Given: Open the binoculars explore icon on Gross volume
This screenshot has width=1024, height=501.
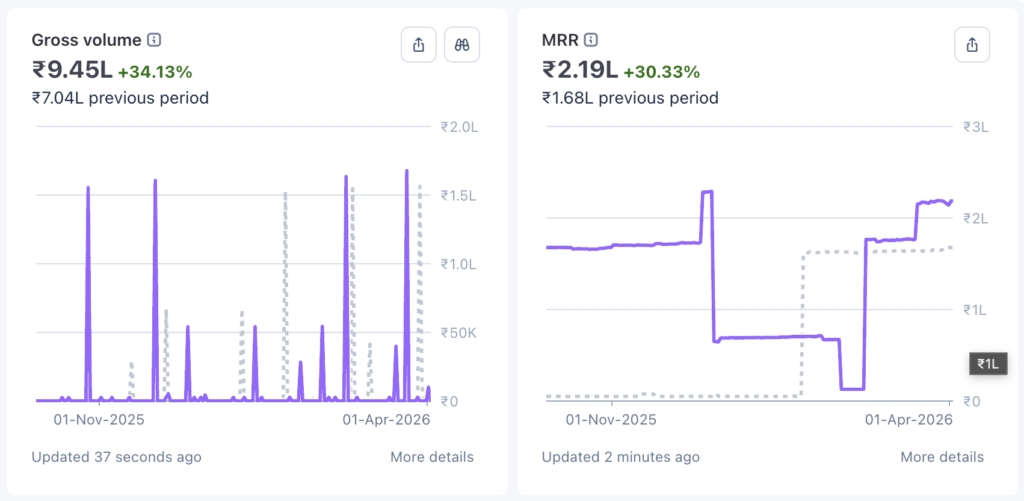Looking at the screenshot, I should coord(463,44).
